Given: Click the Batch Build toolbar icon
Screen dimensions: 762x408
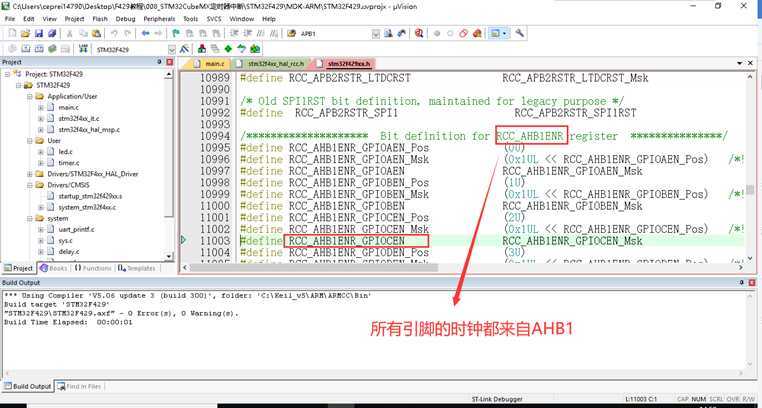Looking at the screenshot, I should point(52,49).
